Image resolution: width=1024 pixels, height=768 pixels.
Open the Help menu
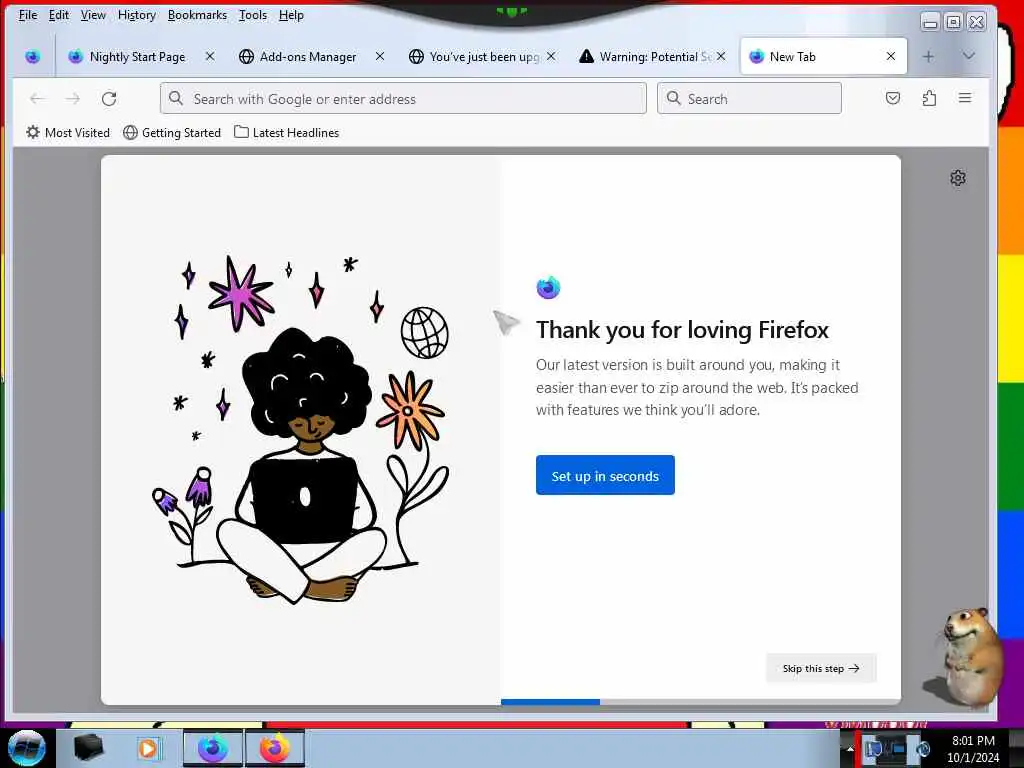[x=291, y=14]
